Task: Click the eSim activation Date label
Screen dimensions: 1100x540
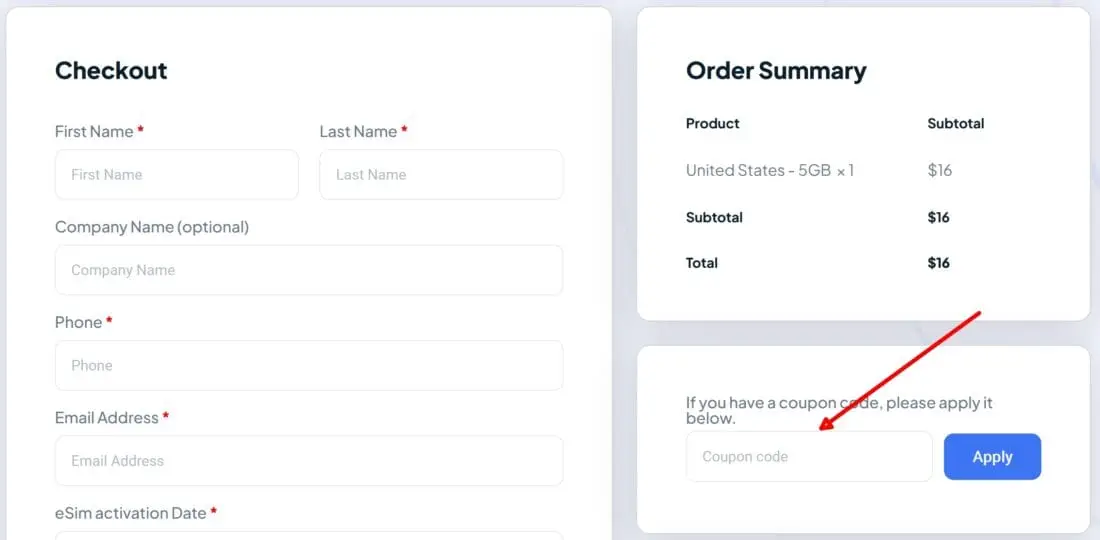Action: pos(130,513)
